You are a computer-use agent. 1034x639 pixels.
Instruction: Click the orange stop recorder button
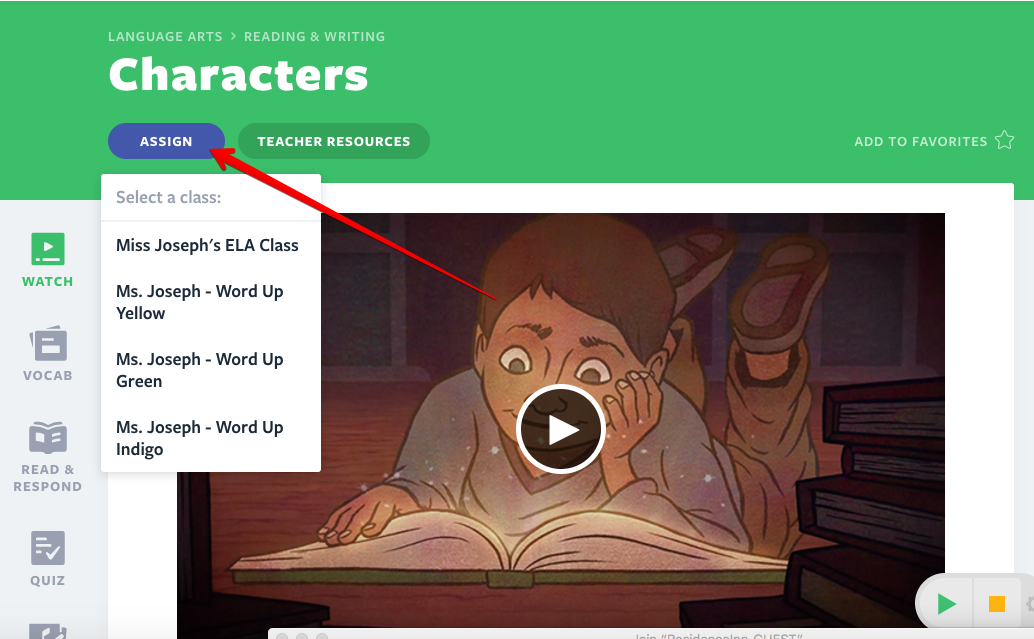(x=996, y=603)
